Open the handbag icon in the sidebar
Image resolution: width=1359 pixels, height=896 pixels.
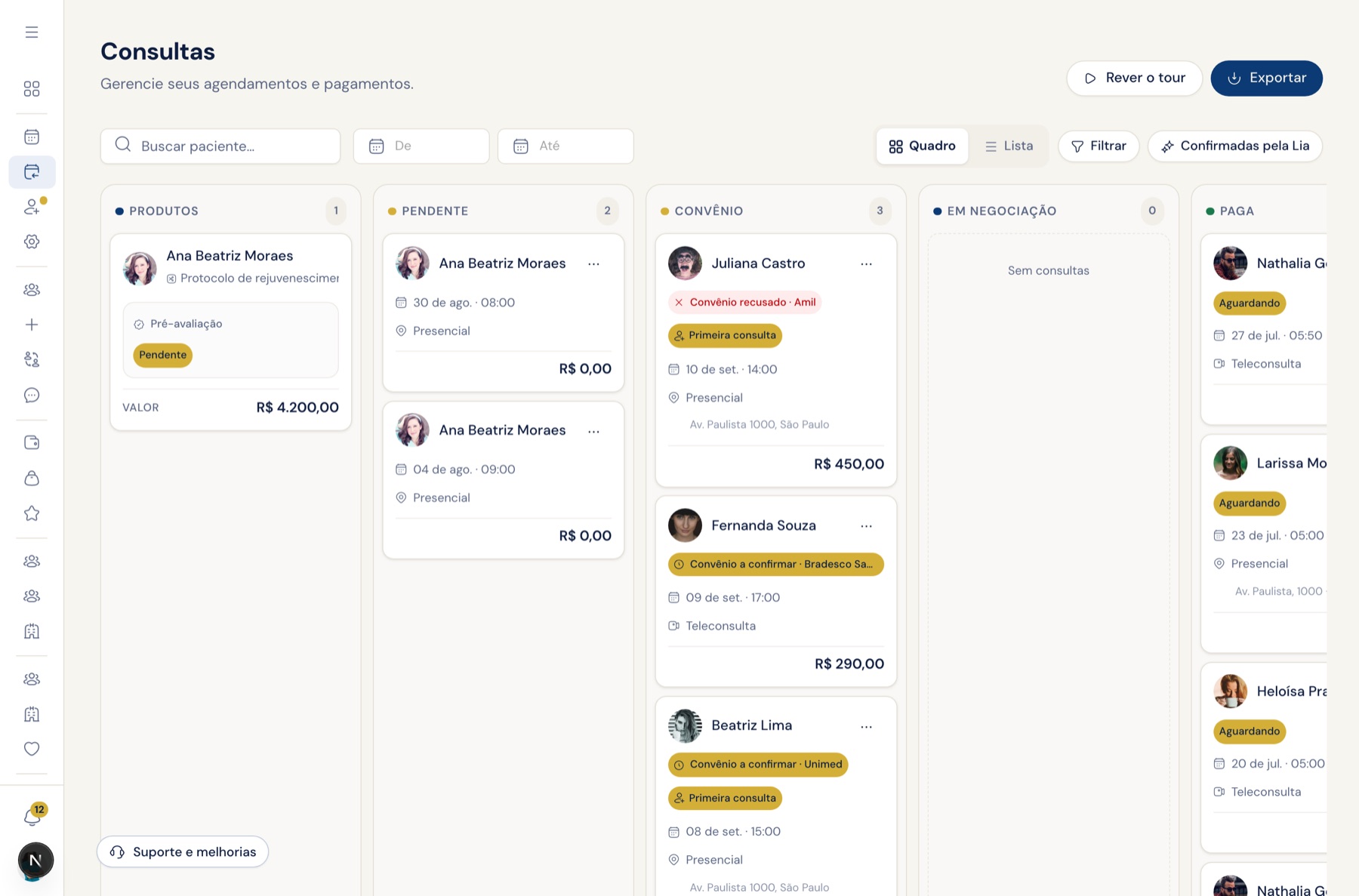32,478
